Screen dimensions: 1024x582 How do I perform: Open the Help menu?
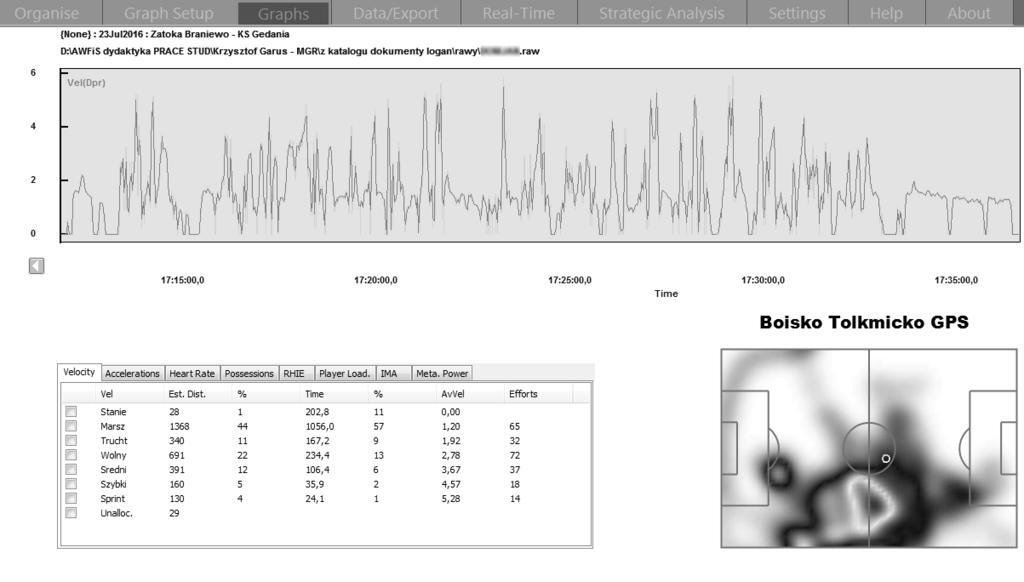pyautogui.click(x=886, y=13)
